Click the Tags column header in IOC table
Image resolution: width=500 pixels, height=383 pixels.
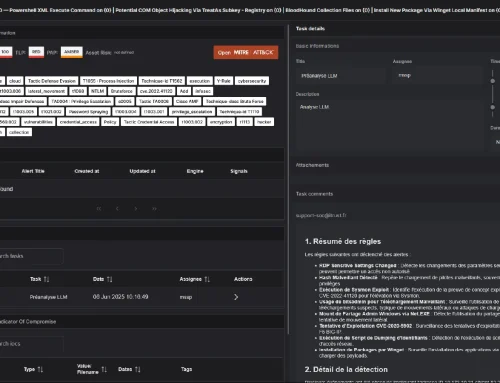186,369
